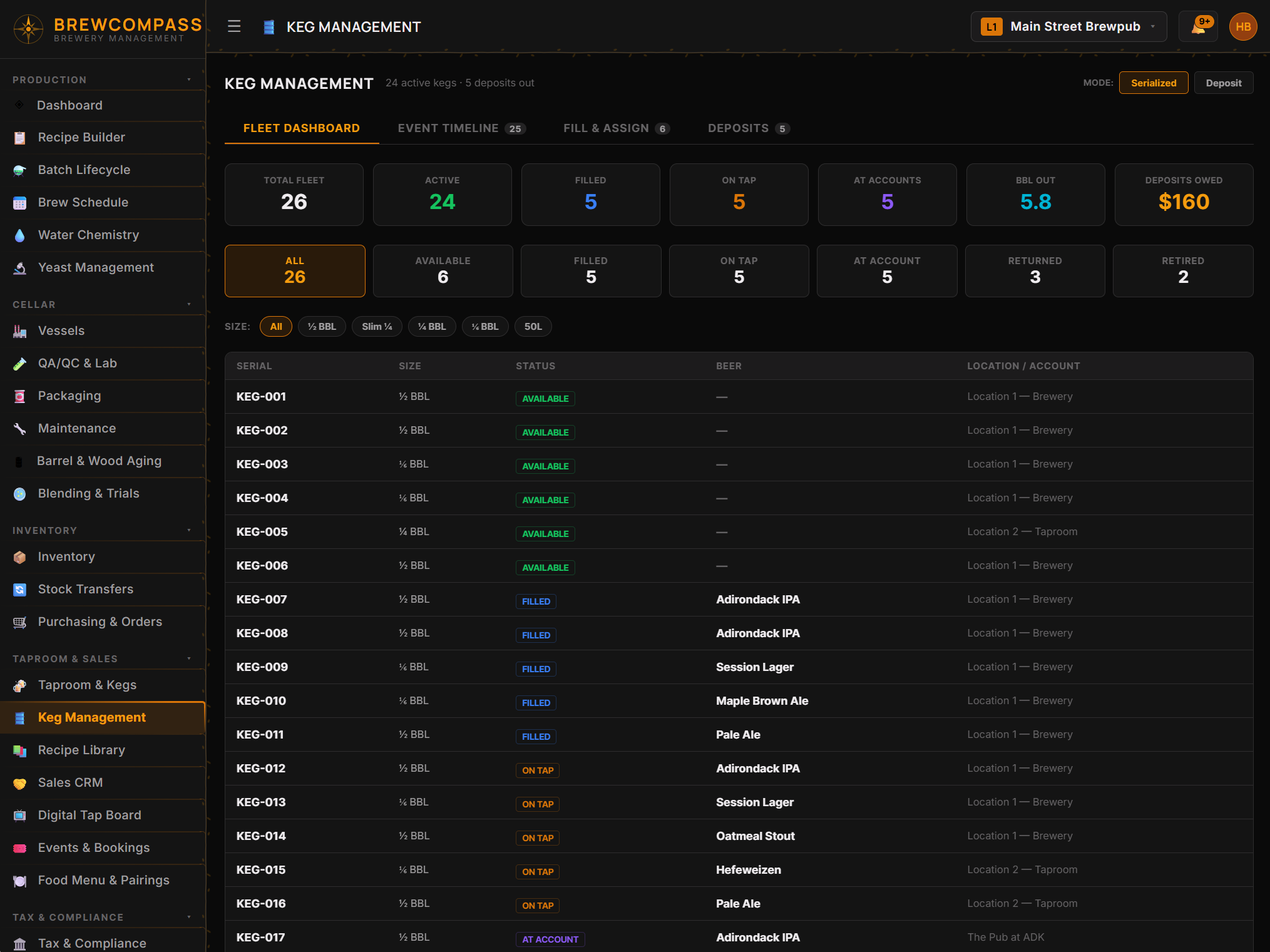Click the BBL Out 5.8 card
This screenshot has height=952, width=1270.
coord(1035,195)
